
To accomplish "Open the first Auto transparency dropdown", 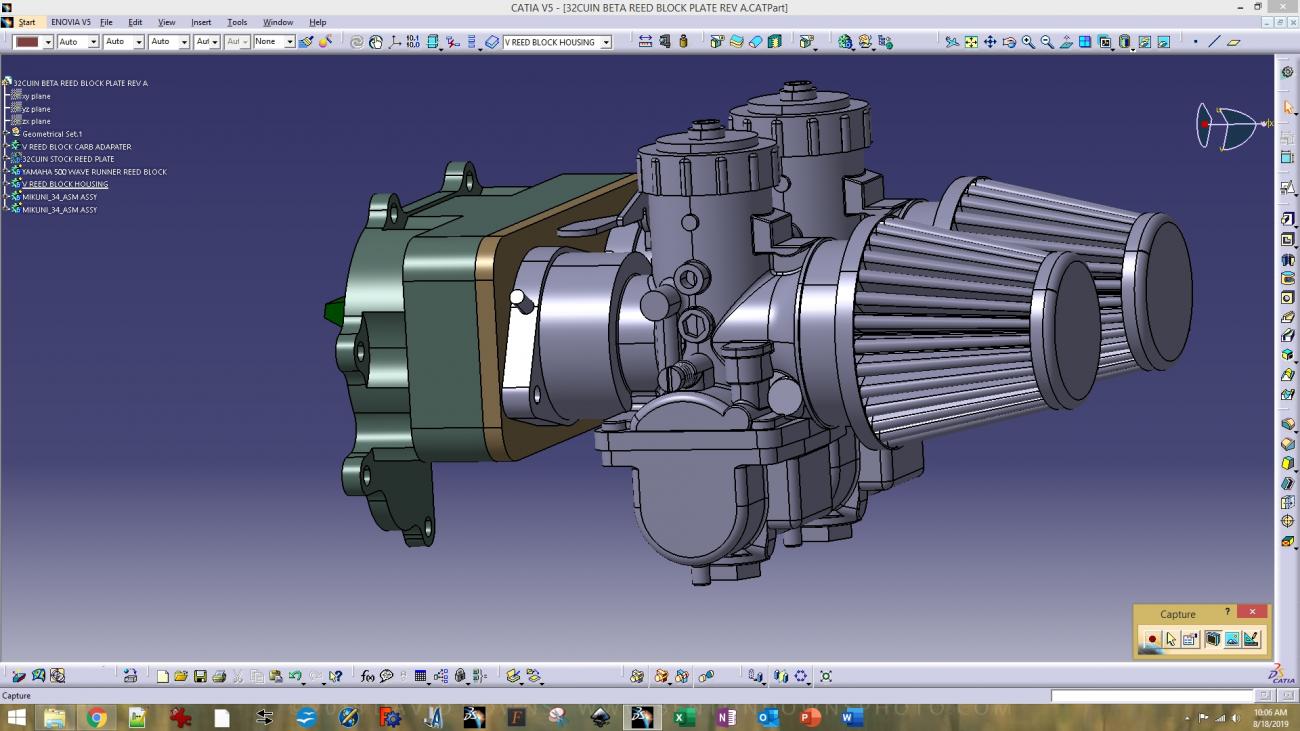I will [x=93, y=42].
